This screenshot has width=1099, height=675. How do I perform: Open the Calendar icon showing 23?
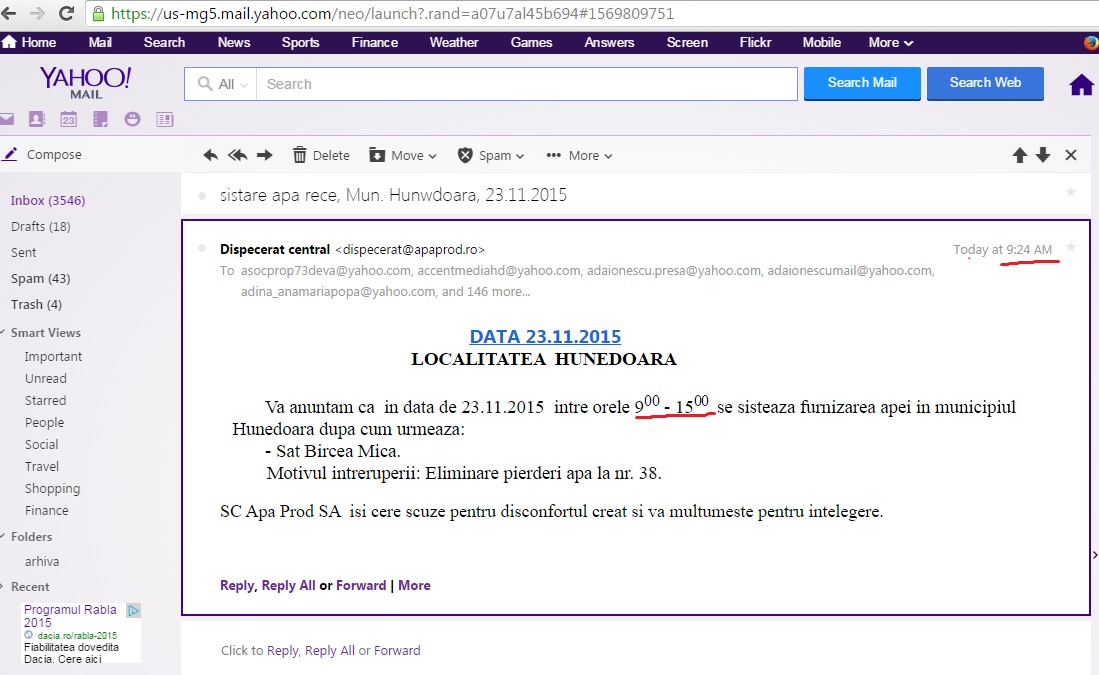(68, 119)
